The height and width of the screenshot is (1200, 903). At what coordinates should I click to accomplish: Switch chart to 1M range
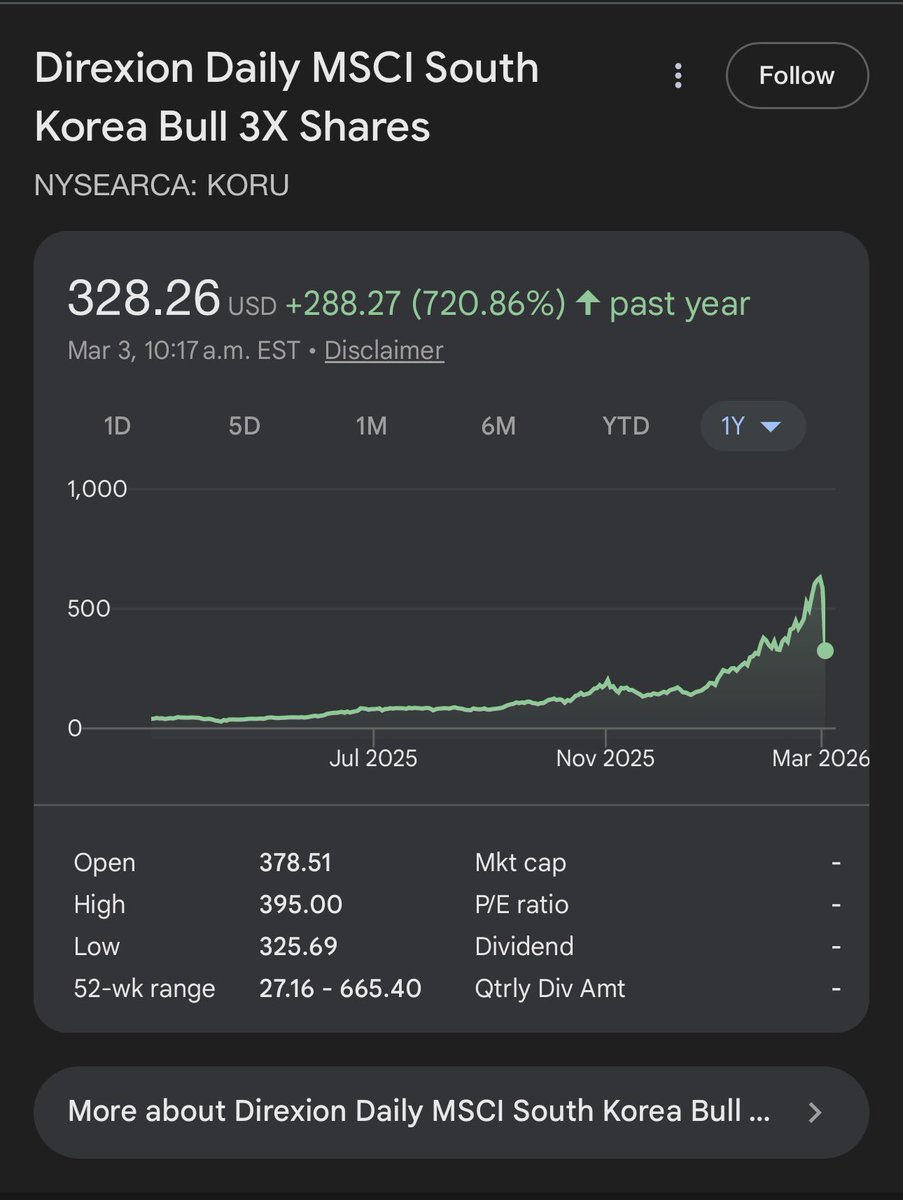371,426
